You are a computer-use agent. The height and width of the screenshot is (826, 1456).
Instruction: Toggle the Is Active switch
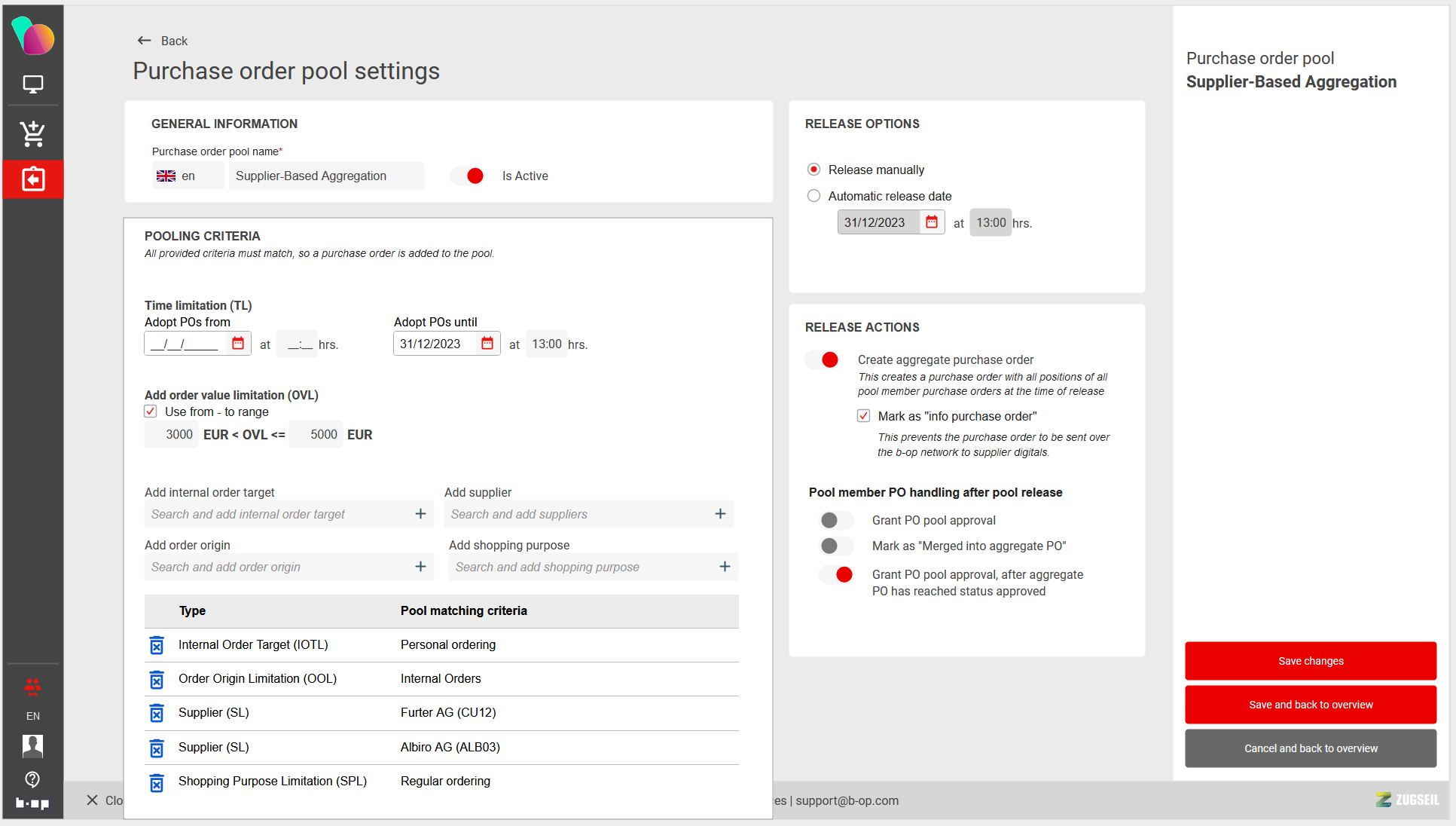(x=468, y=176)
